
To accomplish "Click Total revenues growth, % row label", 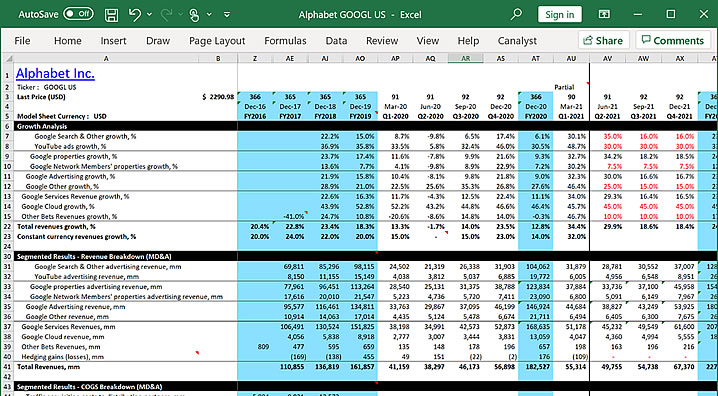I will coord(56,227).
